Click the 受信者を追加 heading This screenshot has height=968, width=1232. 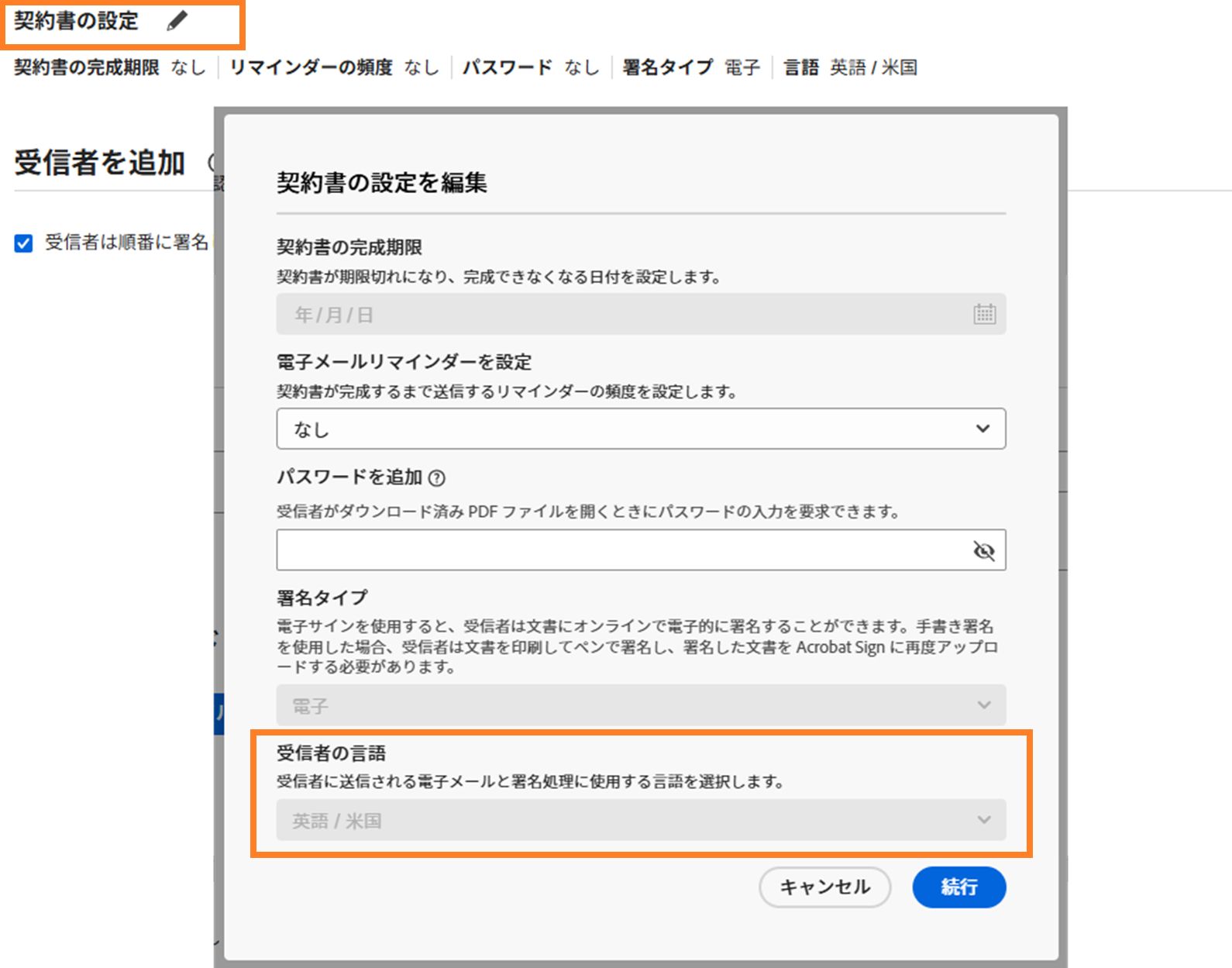[100, 163]
